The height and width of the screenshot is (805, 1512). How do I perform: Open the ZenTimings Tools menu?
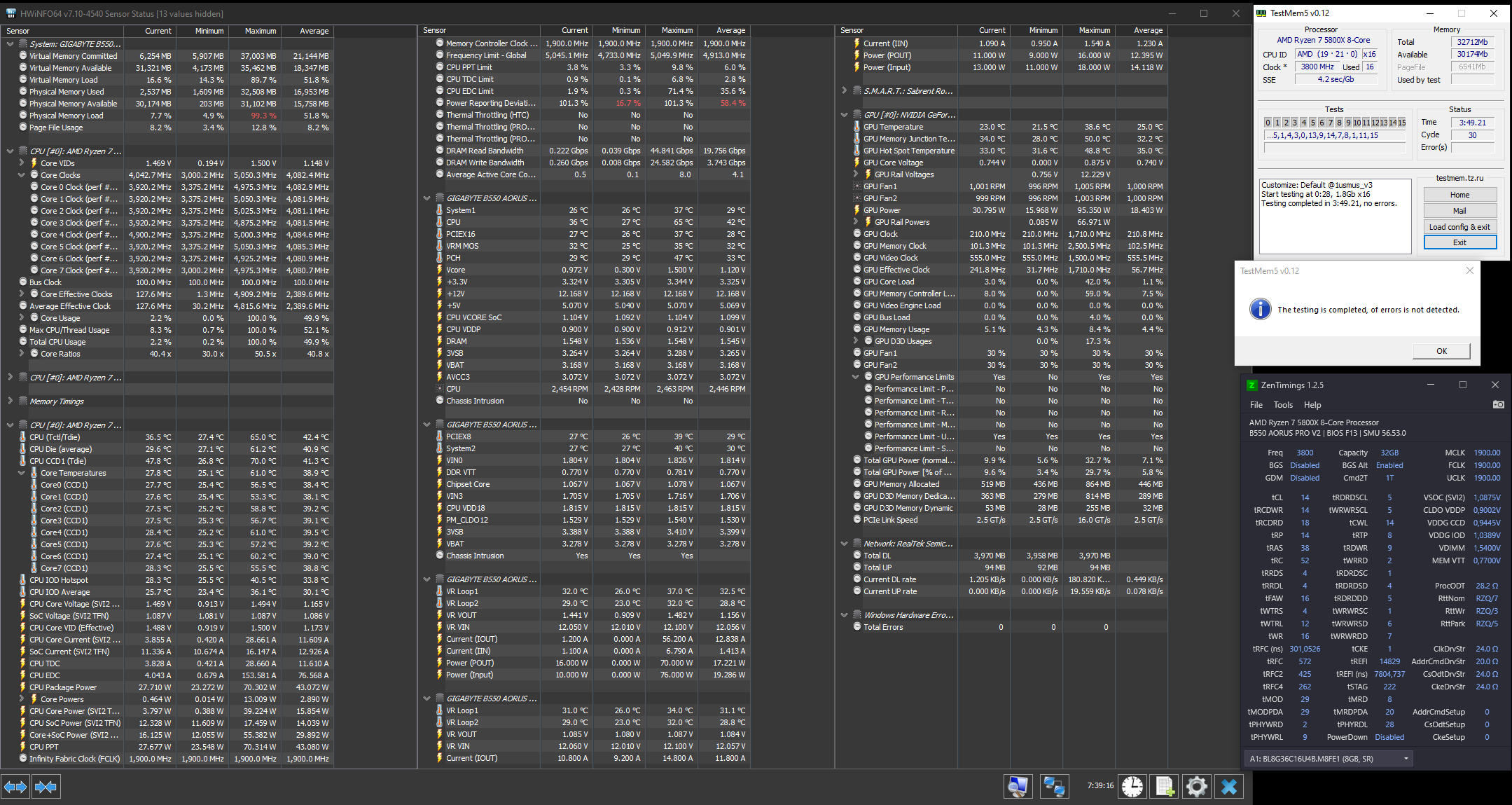click(x=1283, y=405)
